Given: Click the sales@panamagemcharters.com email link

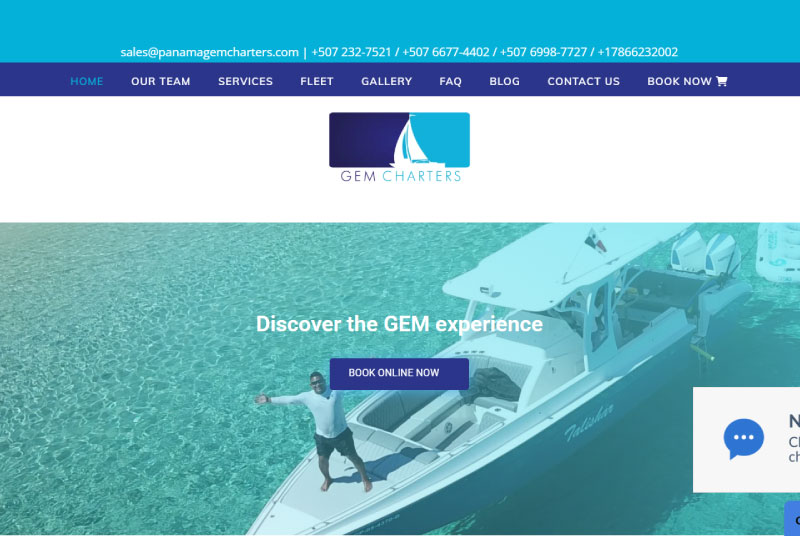Looking at the screenshot, I should pos(210,52).
